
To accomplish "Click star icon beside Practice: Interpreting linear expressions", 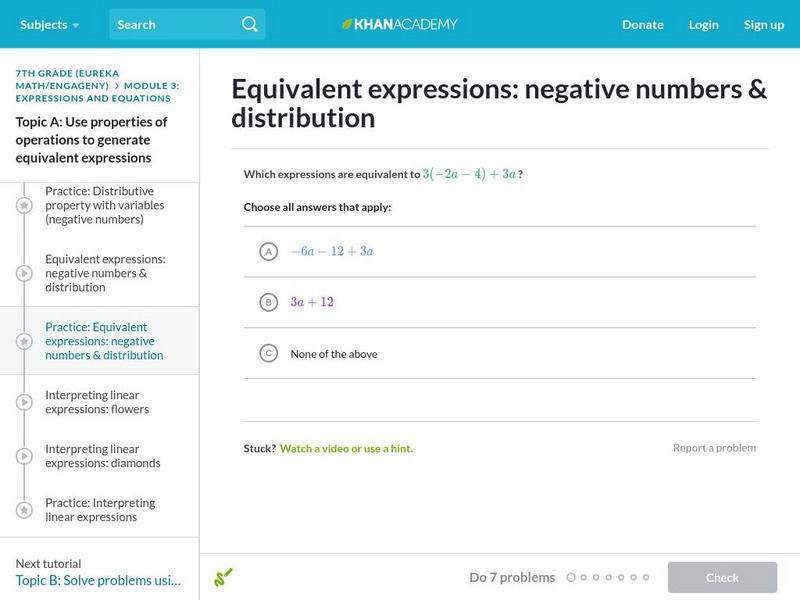I will click(x=24, y=510).
